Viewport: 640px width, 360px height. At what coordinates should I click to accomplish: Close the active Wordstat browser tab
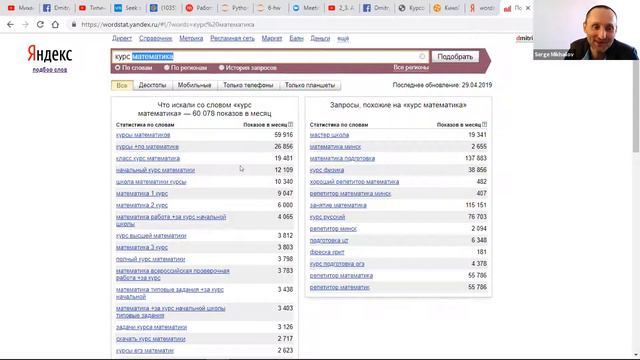point(528,8)
